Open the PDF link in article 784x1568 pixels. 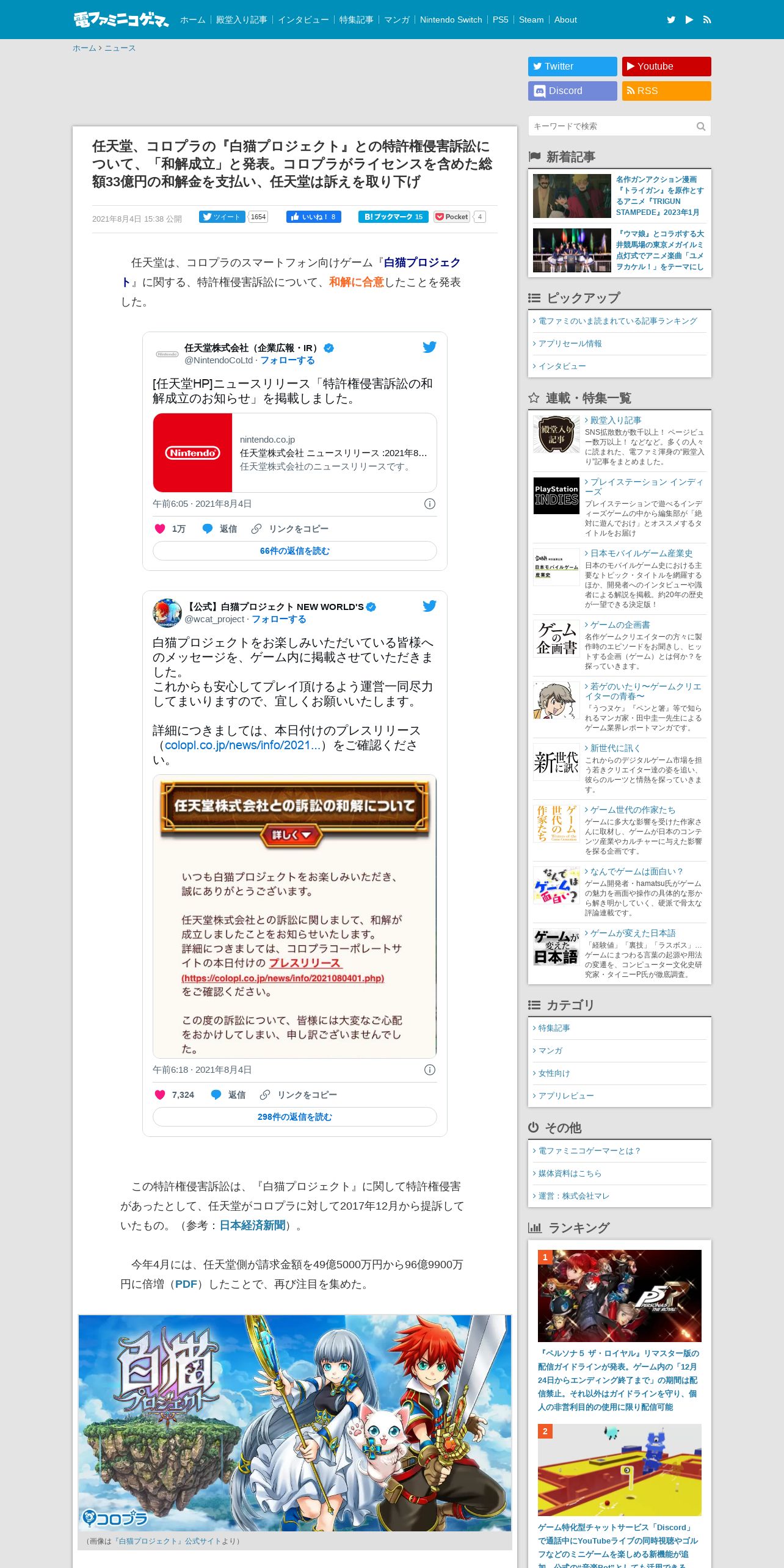coord(186,1284)
